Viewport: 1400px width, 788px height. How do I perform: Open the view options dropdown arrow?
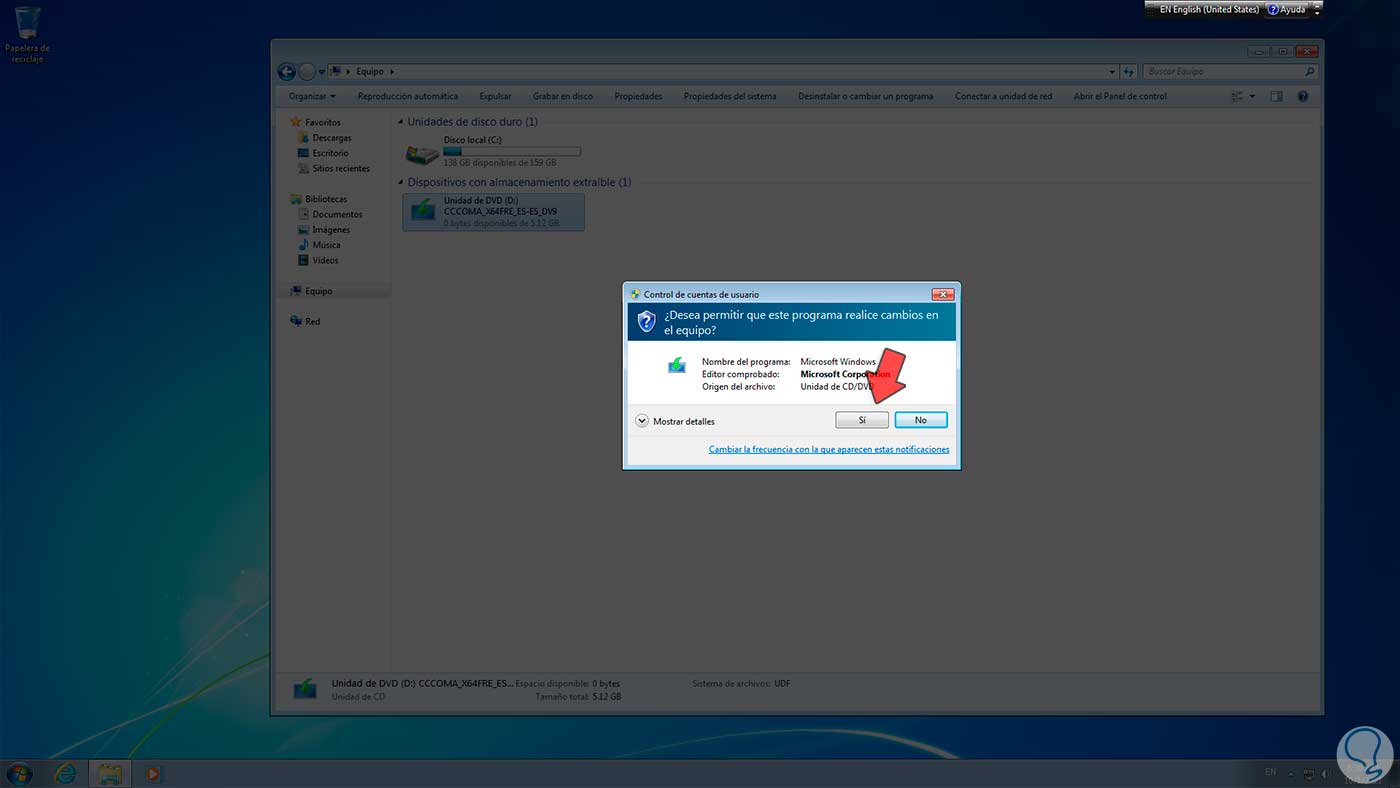coord(1252,97)
